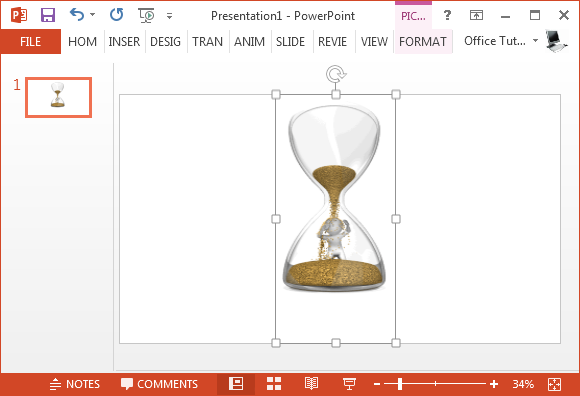
Task: Switch to Reading View icon
Action: click(x=311, y=384)
